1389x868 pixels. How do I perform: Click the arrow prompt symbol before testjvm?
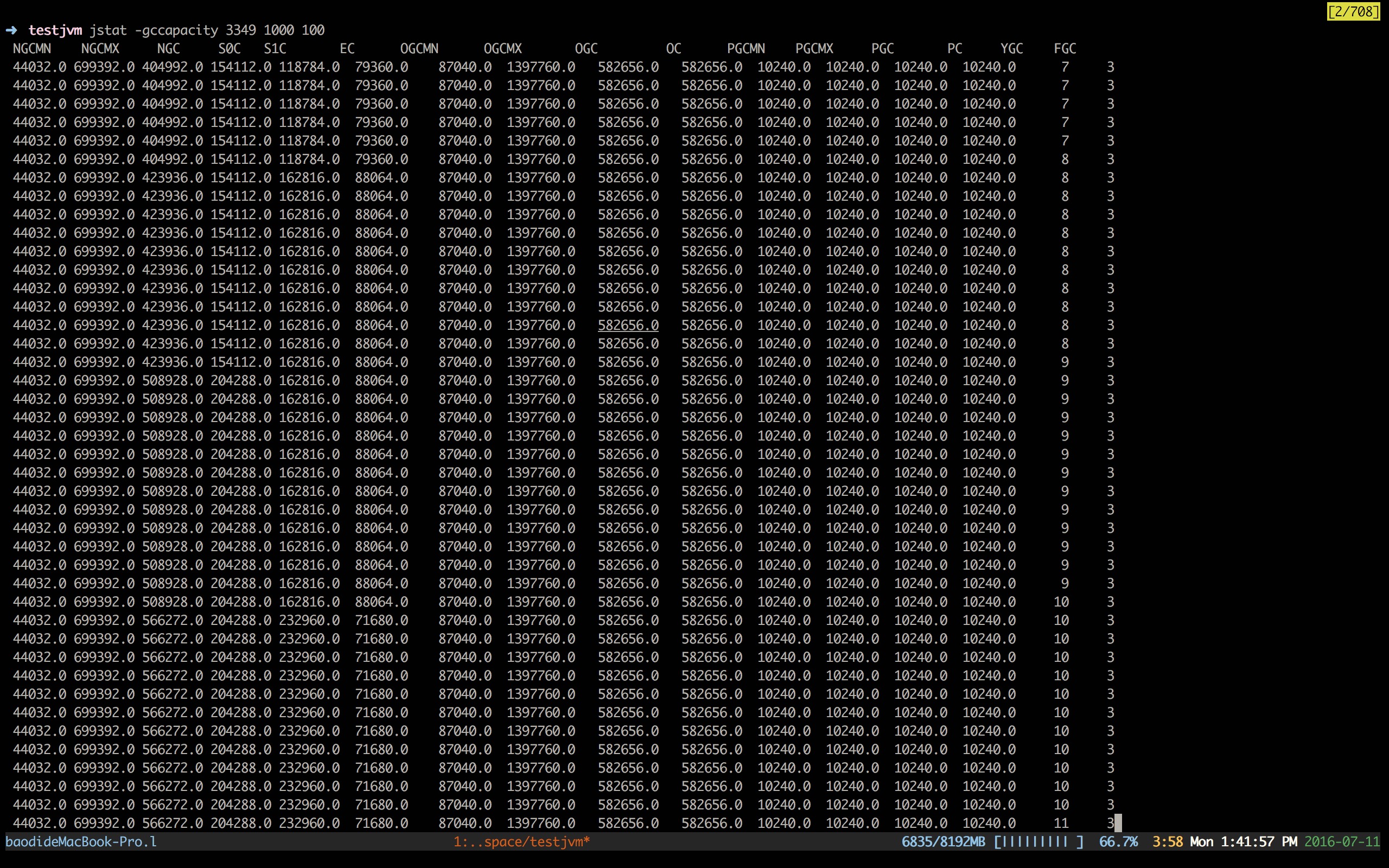(x=11, y=30)
